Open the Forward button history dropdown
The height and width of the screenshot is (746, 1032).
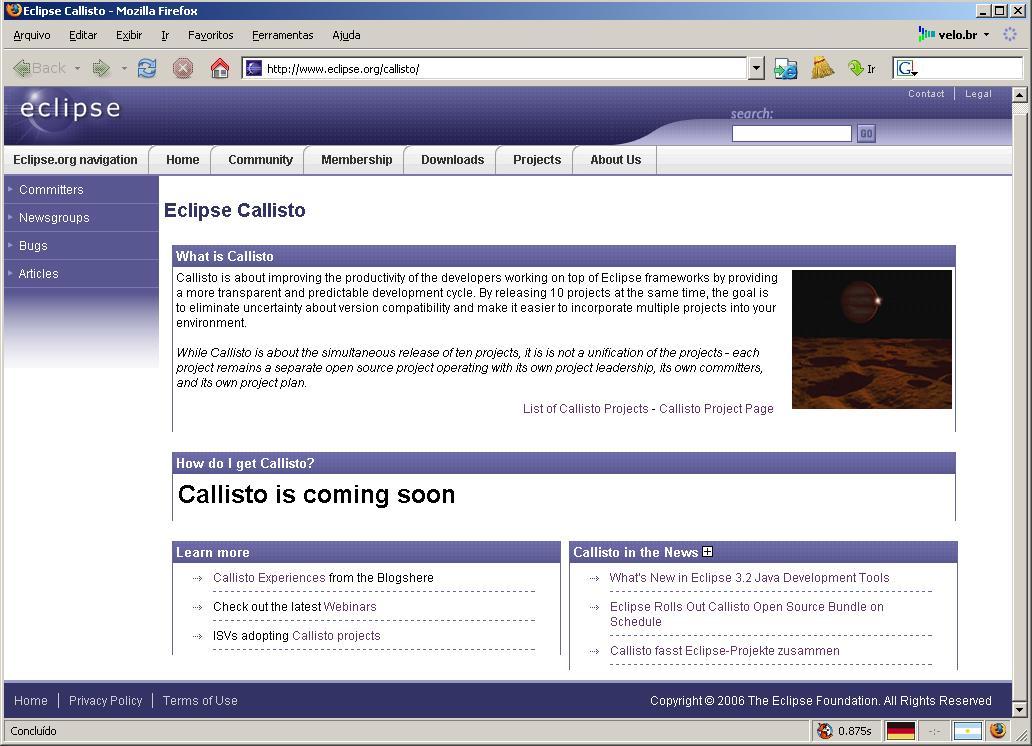point(124,68)
